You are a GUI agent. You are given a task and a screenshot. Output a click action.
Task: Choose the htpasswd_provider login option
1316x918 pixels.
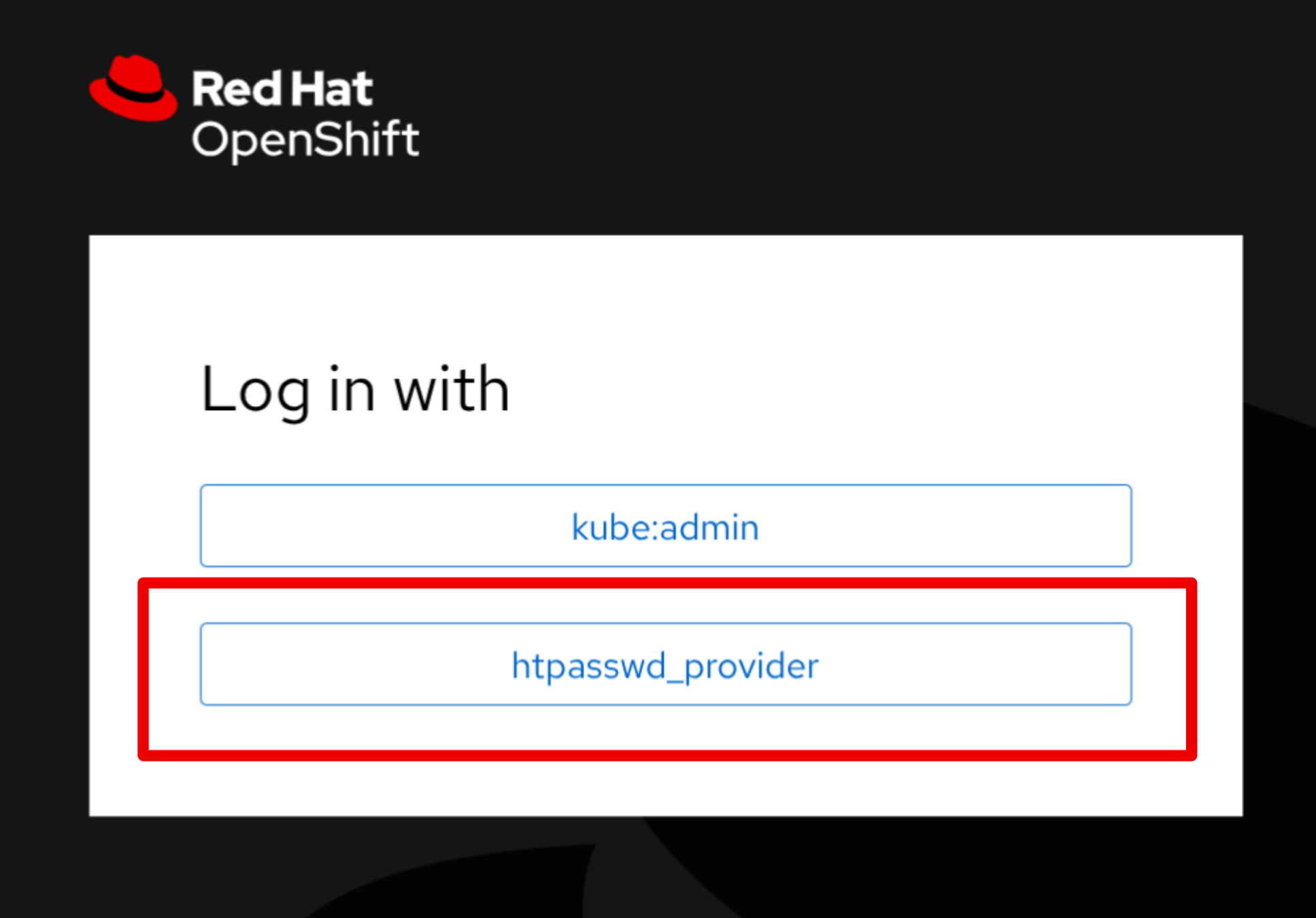pos(665,664)
